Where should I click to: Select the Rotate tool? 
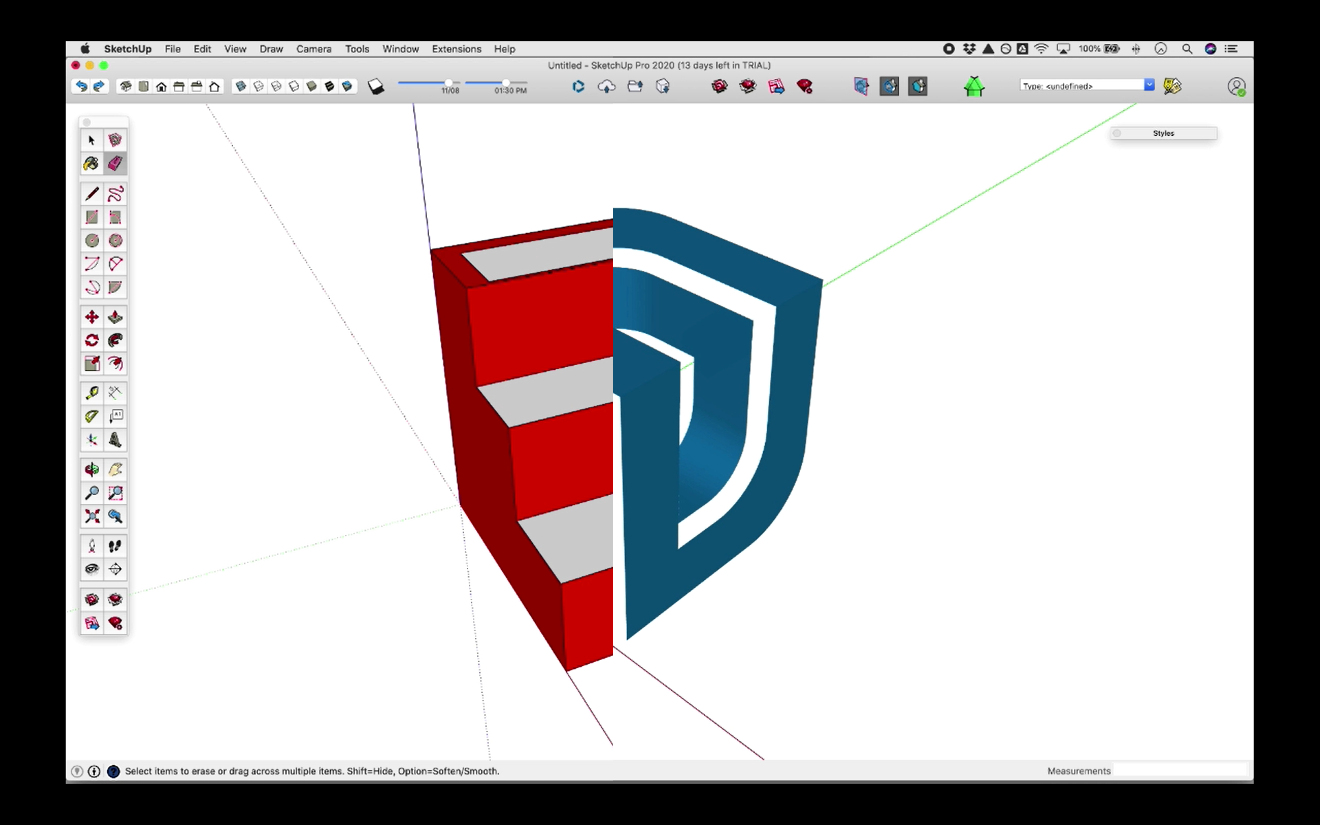point(92,341)
